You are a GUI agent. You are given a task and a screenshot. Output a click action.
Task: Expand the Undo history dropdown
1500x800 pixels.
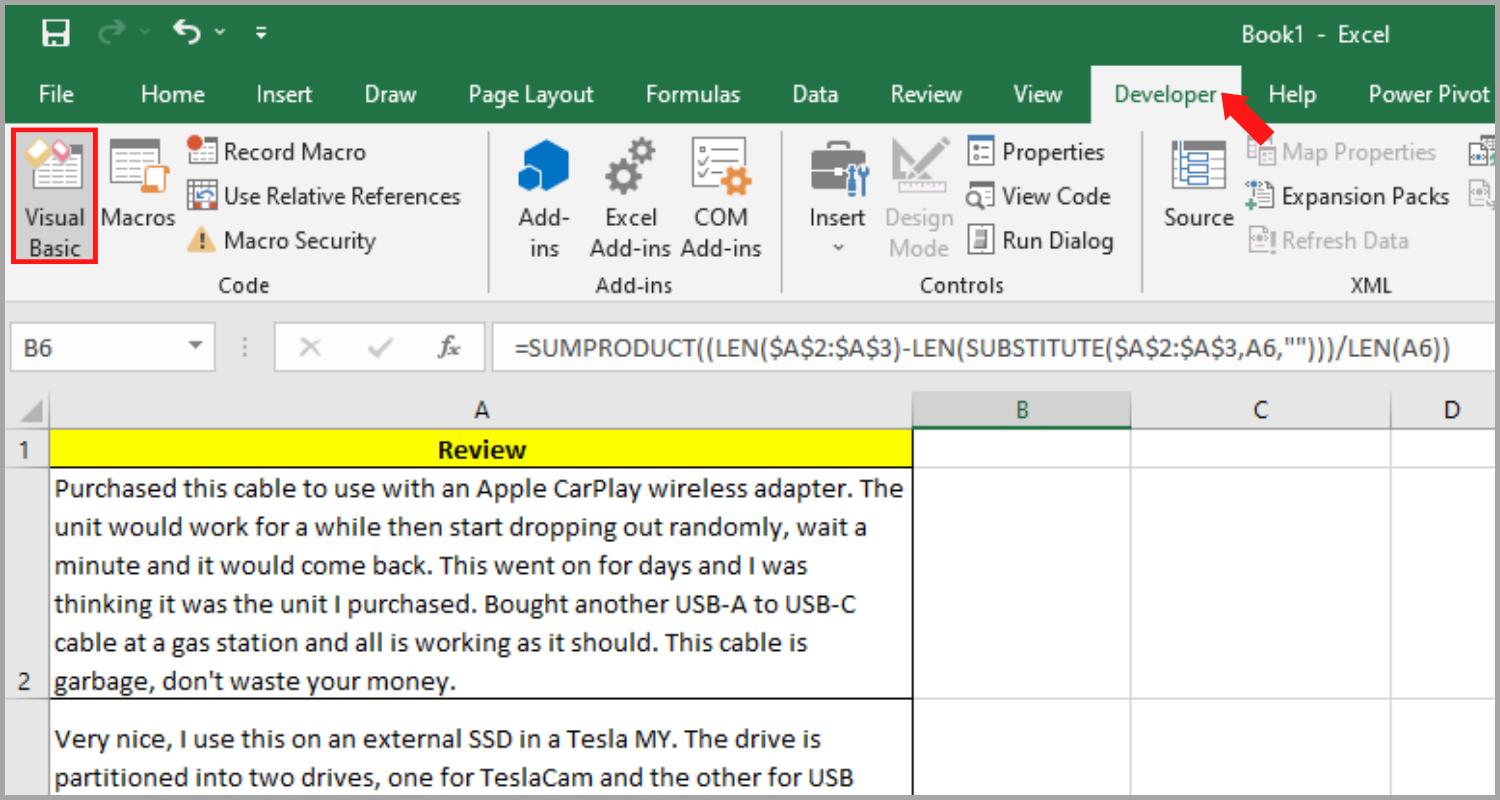[x=219, y=32]
